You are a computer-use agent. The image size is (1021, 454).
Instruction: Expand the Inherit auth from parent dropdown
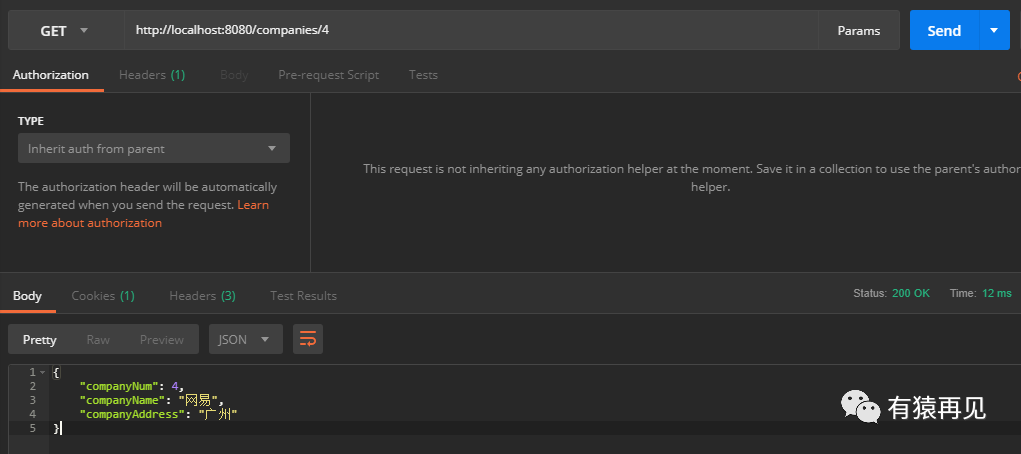point(154,149)
